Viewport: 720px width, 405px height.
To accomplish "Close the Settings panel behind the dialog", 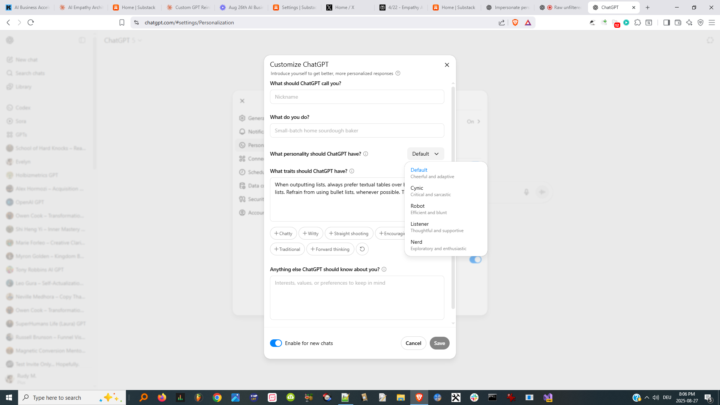I will pos(242,101).
